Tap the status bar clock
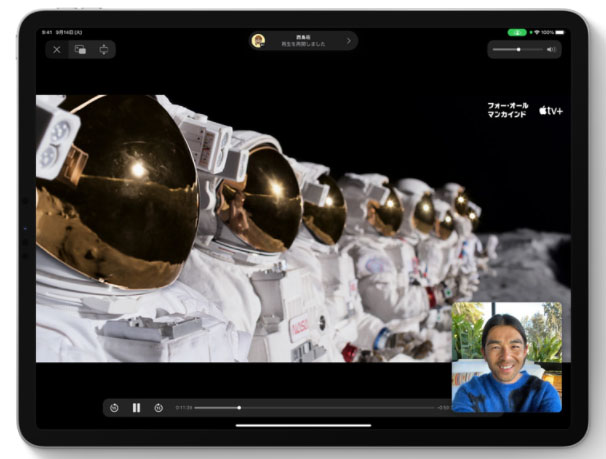Viewport: 606px width, 459px height. click(x=47, y=32)
